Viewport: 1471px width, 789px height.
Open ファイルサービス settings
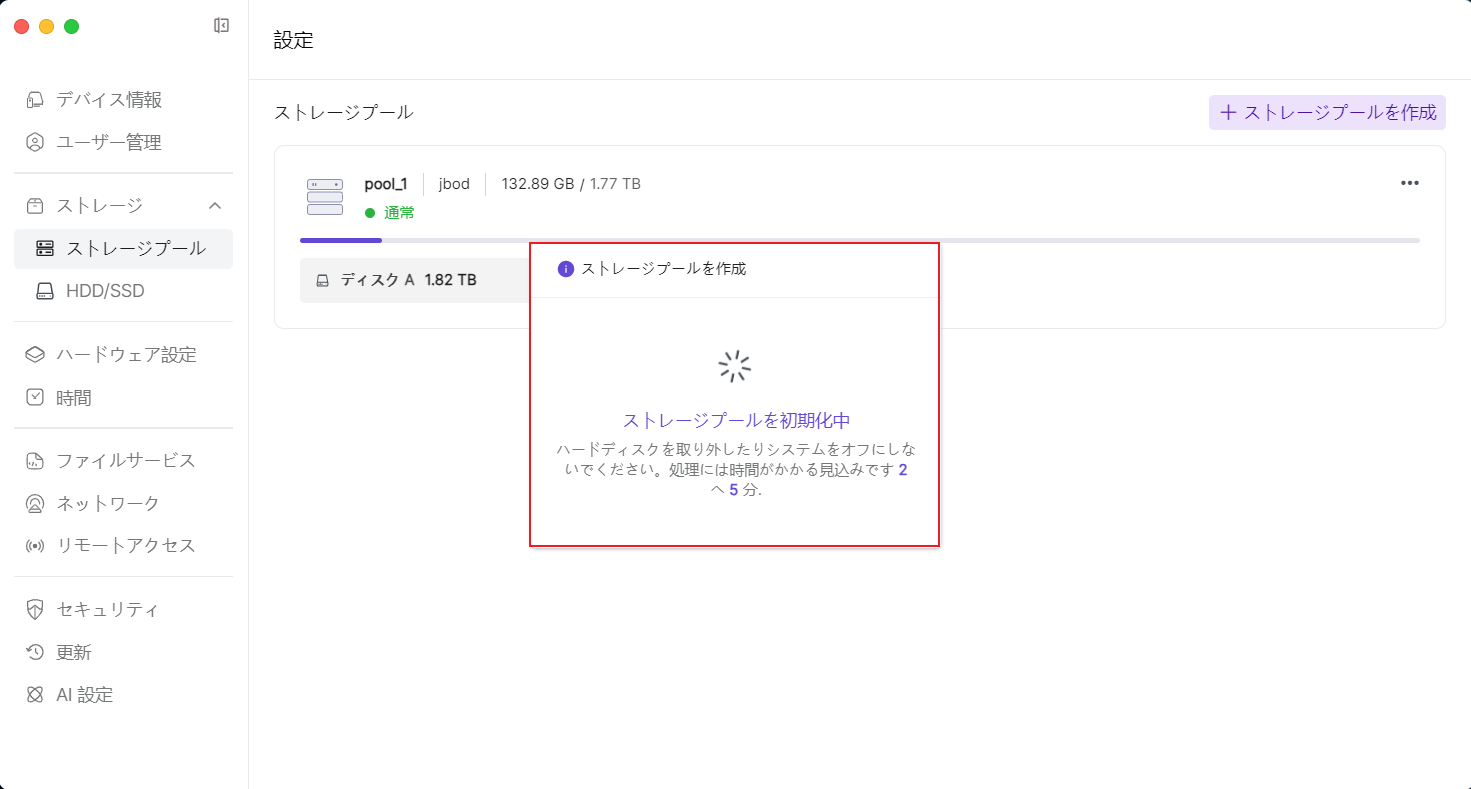pyautogui.click(x=125, y=461)
